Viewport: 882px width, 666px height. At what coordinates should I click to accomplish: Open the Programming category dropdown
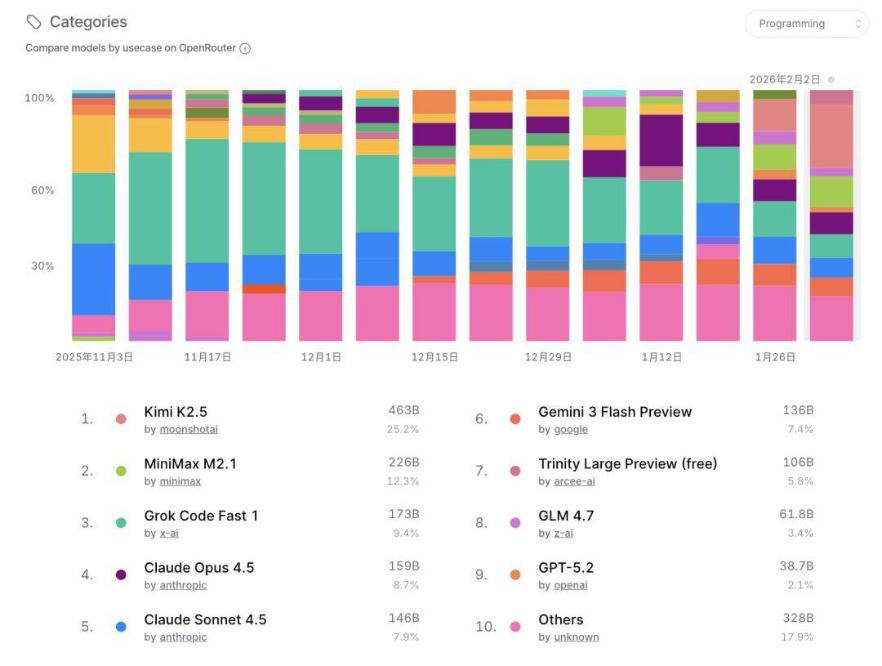[x=806, y=24]
